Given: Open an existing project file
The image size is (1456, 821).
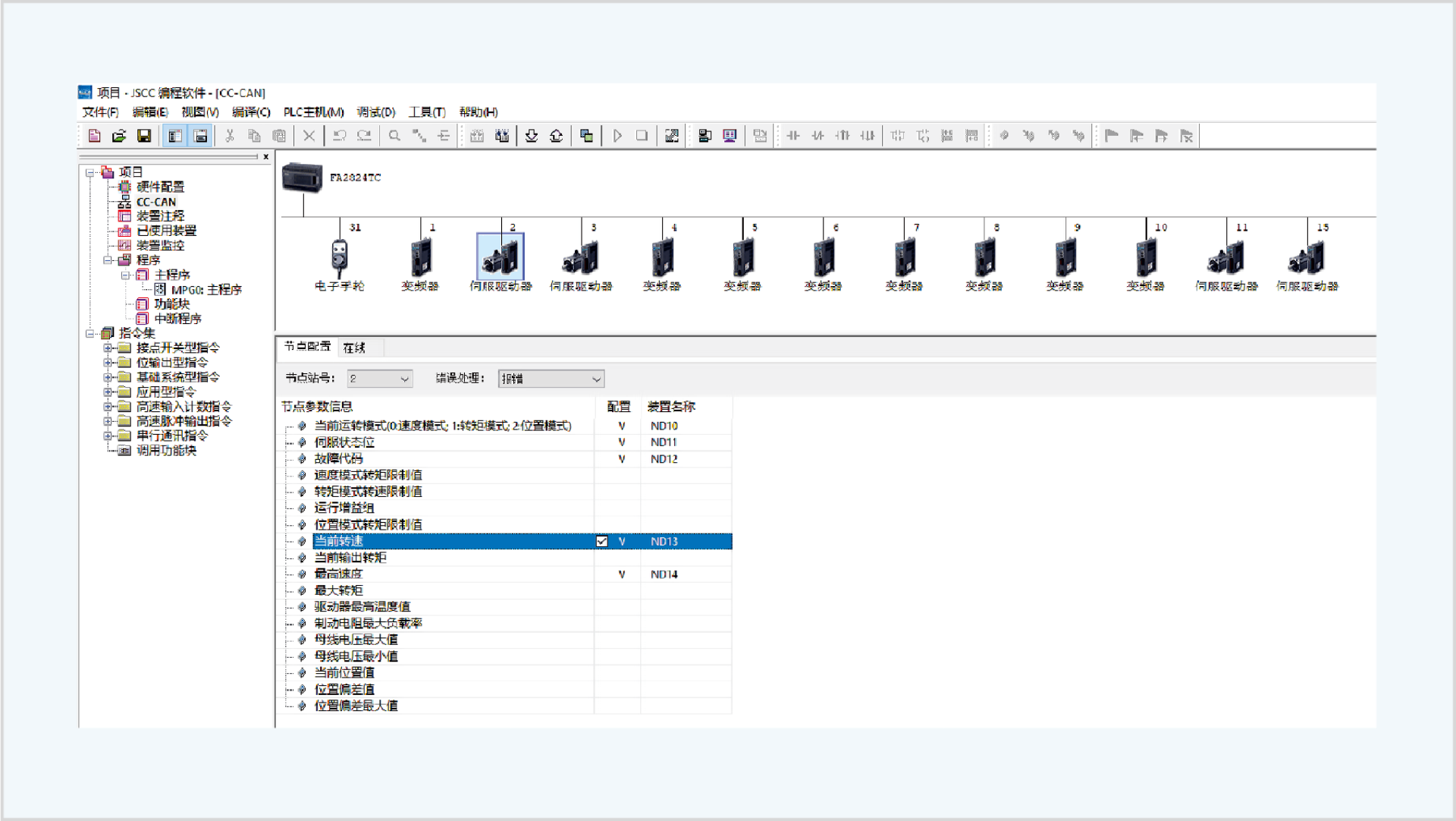Looking at the screenshot, I should coord(120,135).
